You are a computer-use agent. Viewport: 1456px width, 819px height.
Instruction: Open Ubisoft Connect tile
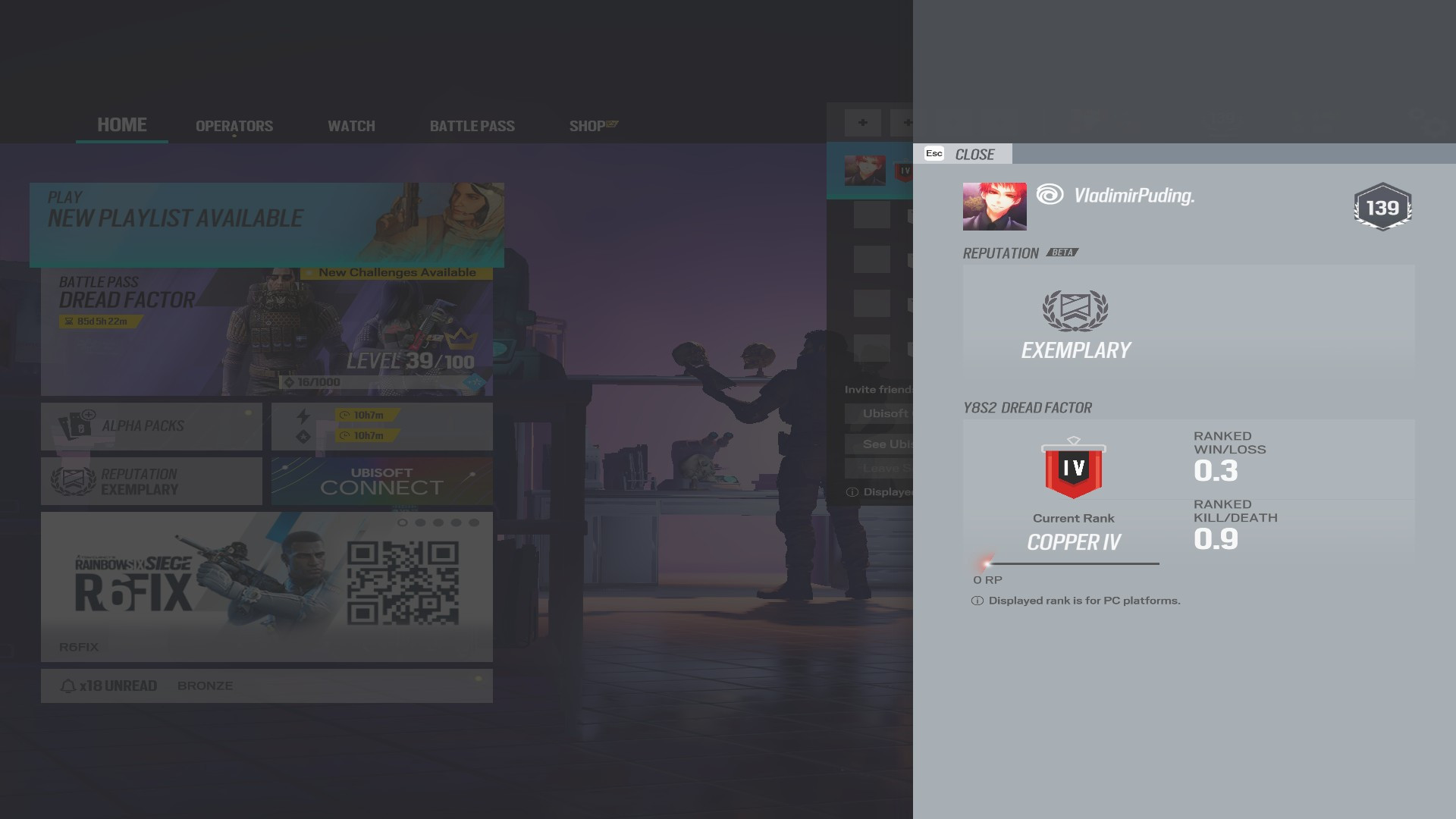click(381, 481)
